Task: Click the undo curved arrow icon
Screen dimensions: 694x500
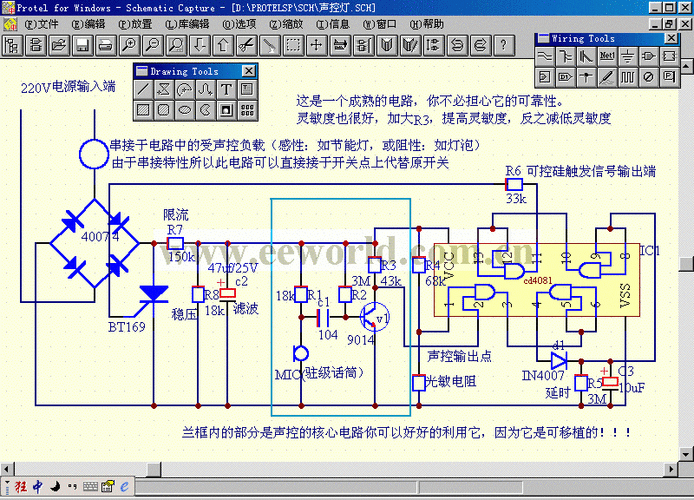Action: pos(457,45)
